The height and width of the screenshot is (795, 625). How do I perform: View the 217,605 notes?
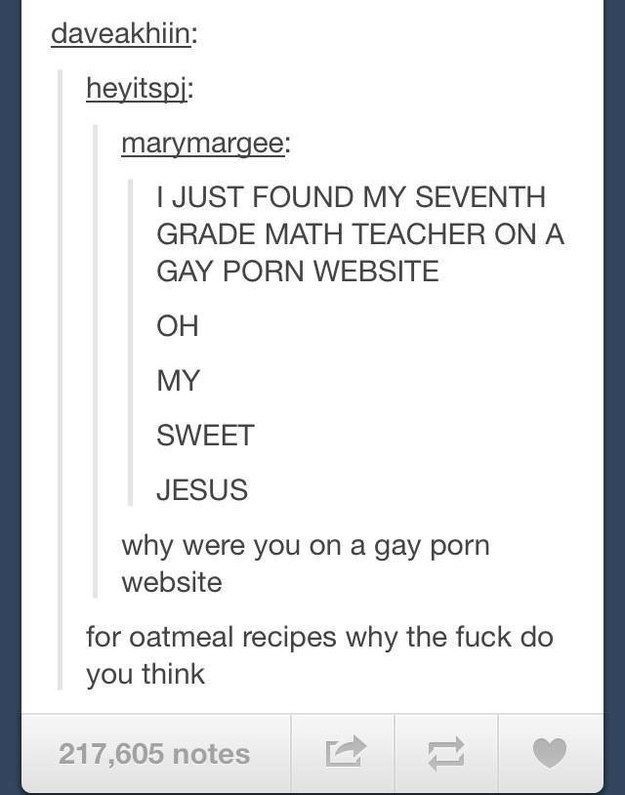click(x=154, y=753)
